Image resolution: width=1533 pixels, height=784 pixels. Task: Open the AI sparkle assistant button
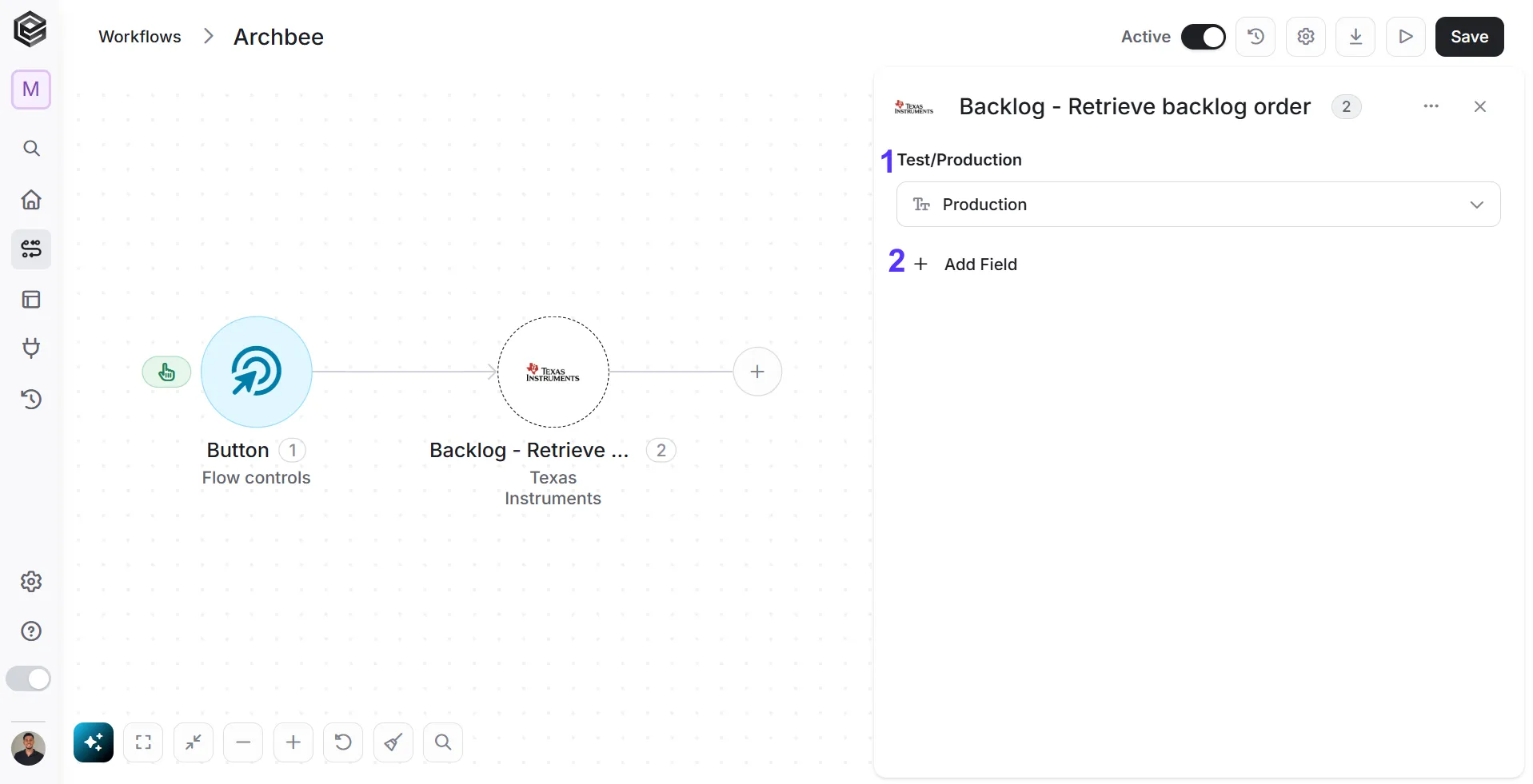(x=94, y=742)
